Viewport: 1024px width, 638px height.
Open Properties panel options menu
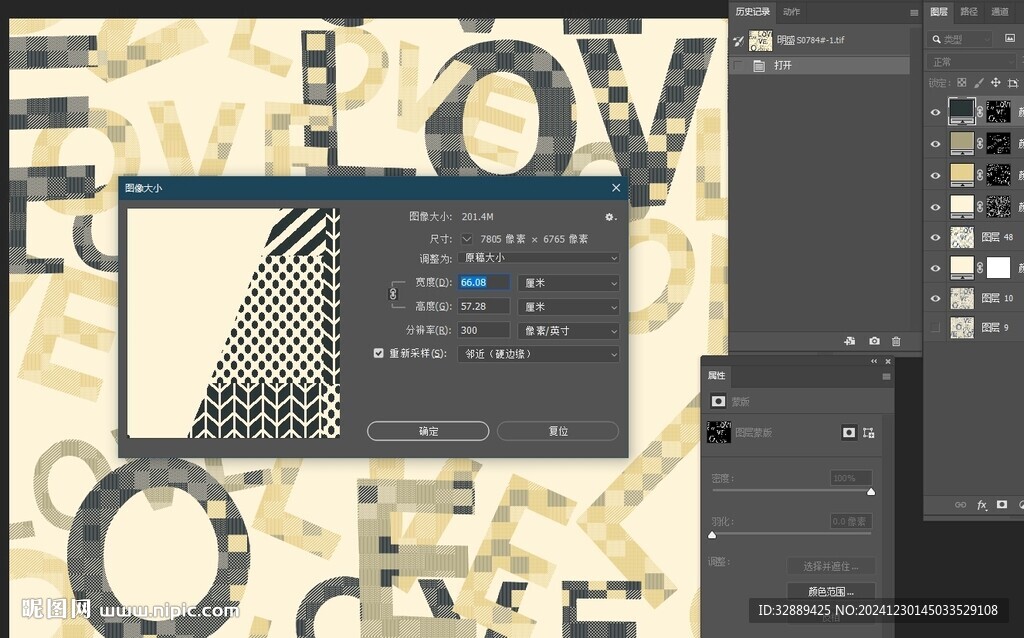click(x=886, y=376)
